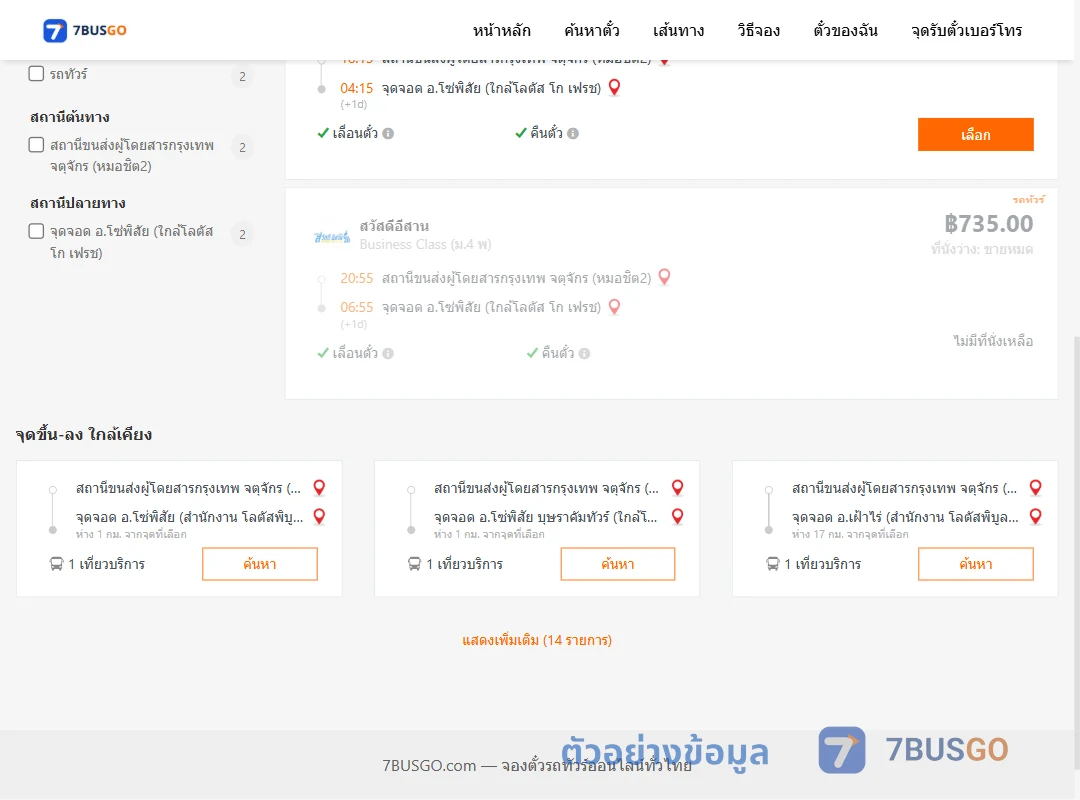Click ค้นหา in บุษราคัมทัวร์ card

[x=618, y=564]
